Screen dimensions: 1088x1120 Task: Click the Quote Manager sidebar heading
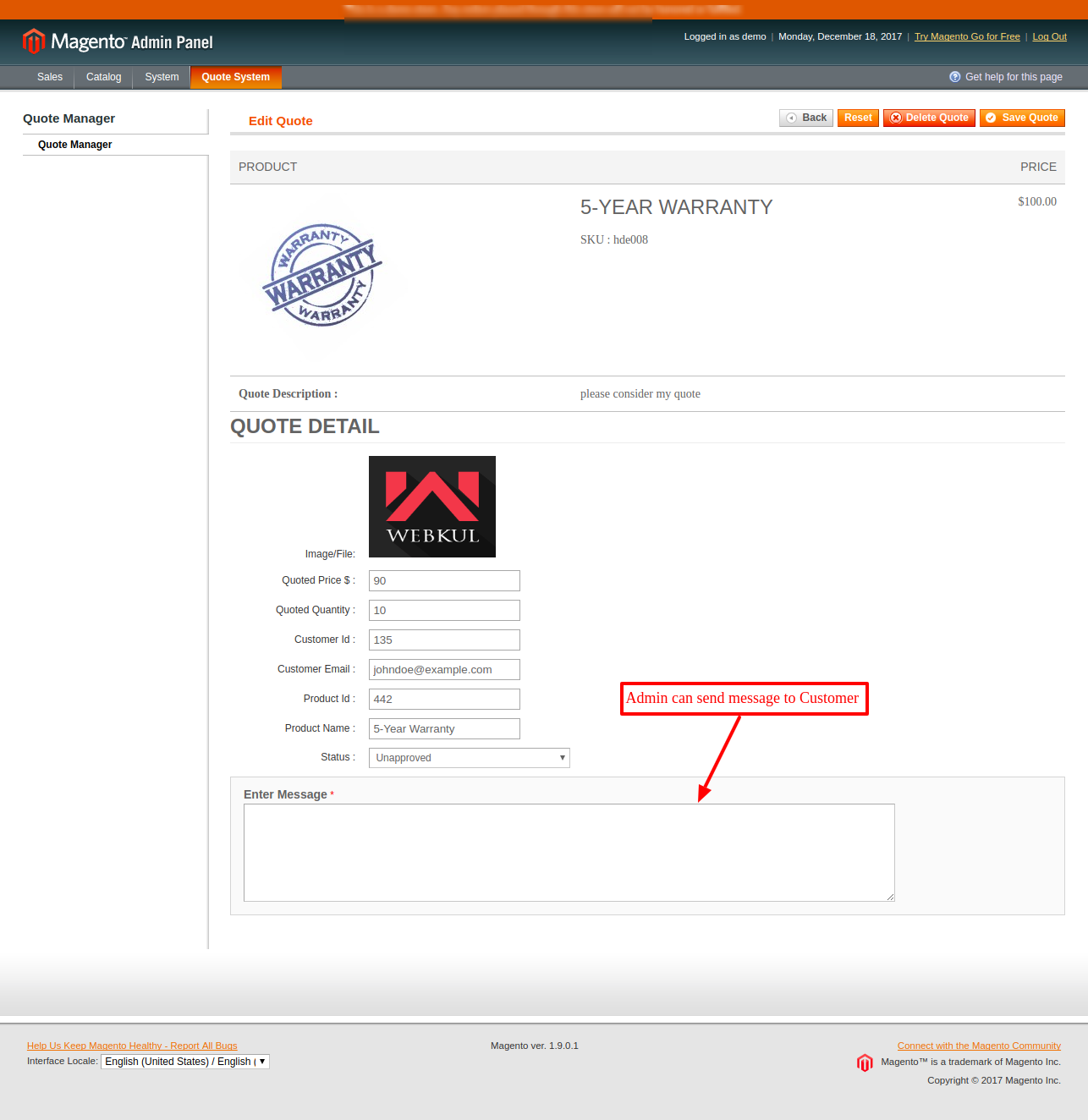pos(69,118)
